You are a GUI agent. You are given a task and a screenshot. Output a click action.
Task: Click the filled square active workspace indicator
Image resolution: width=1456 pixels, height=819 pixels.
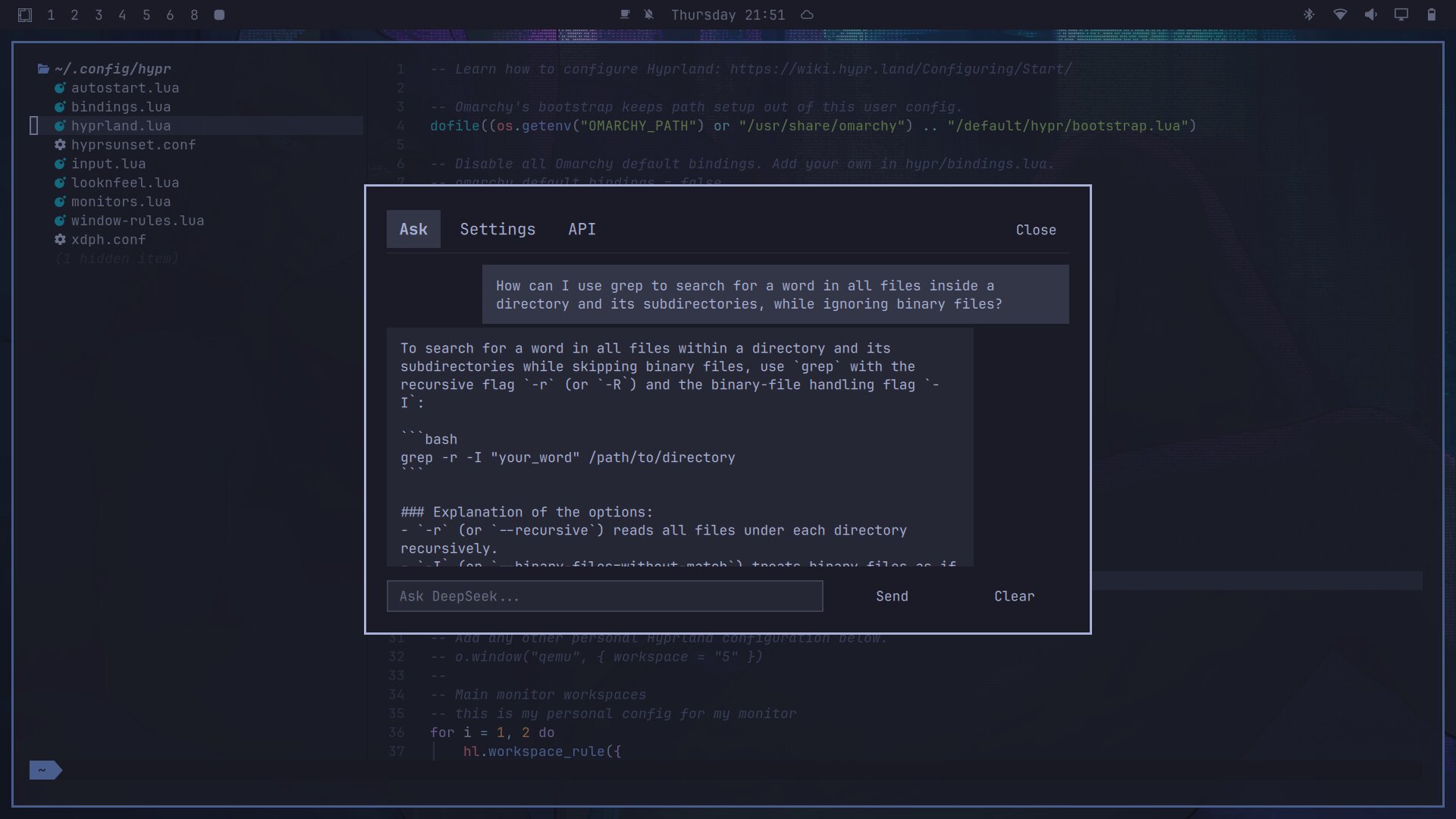click(219, 14)
